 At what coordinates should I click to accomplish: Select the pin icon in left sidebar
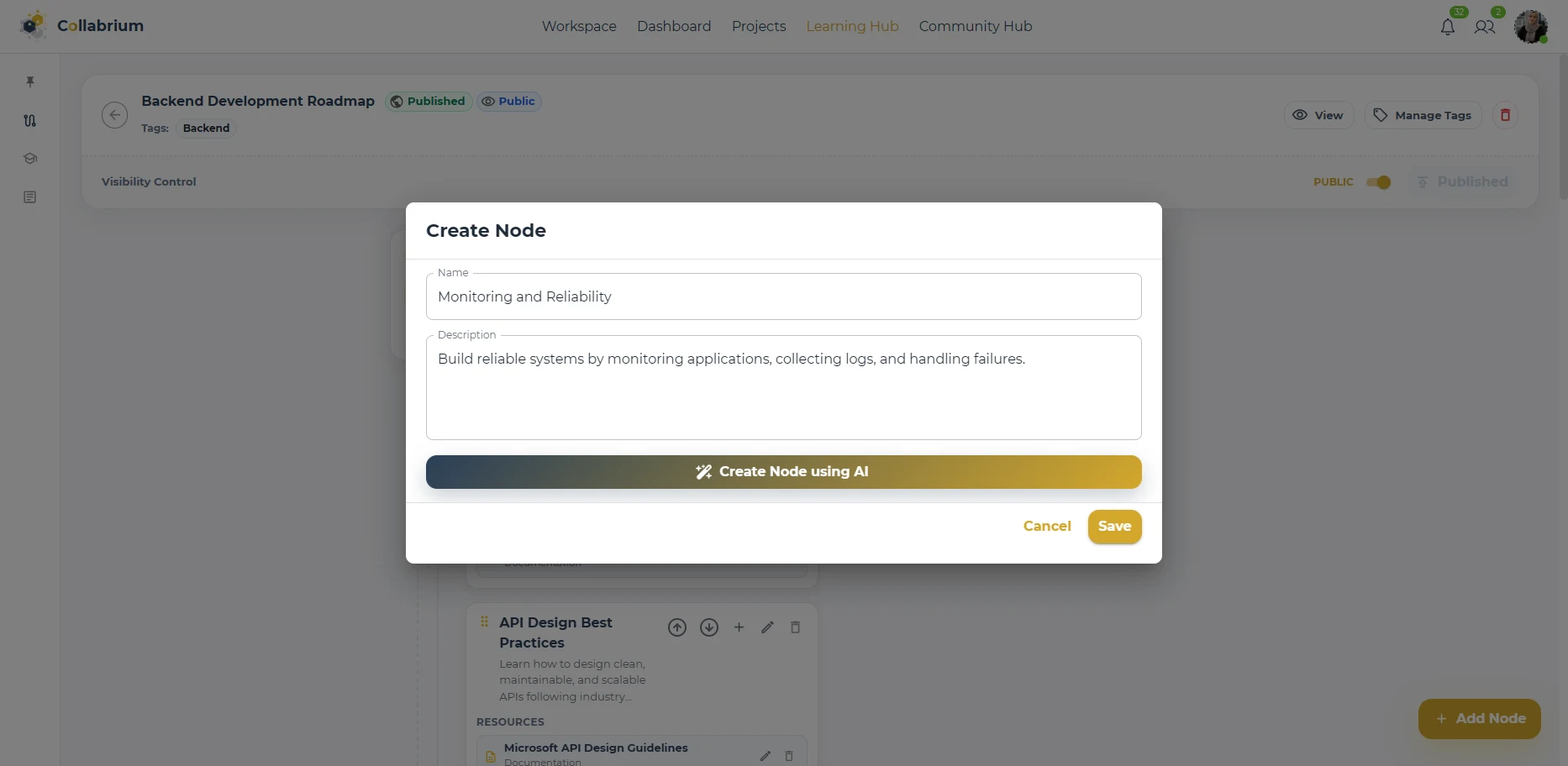[30, 81]
